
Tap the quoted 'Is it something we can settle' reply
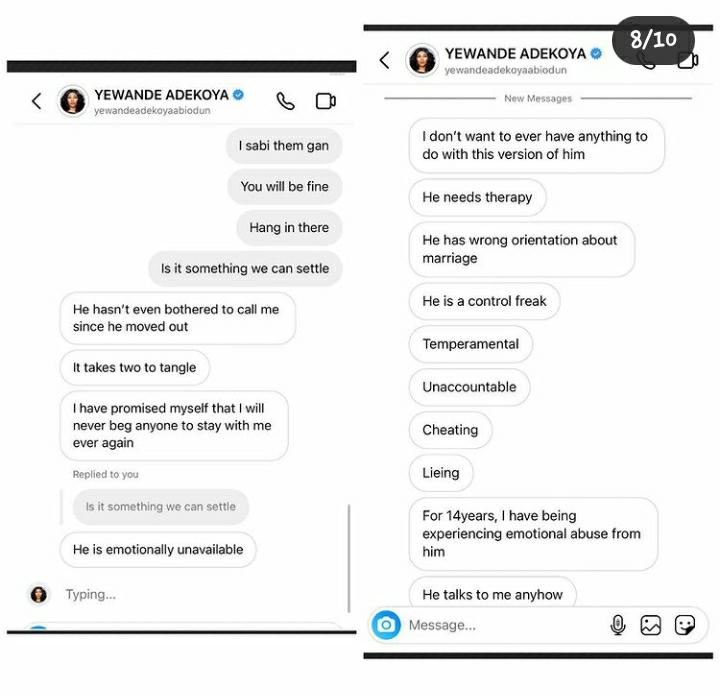[161, 507]
